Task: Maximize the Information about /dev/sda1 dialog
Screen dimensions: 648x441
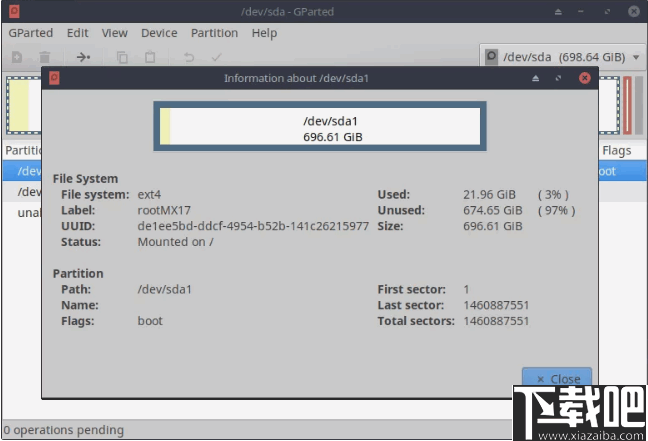Action: pyautogui.click(x=558, y=78)
